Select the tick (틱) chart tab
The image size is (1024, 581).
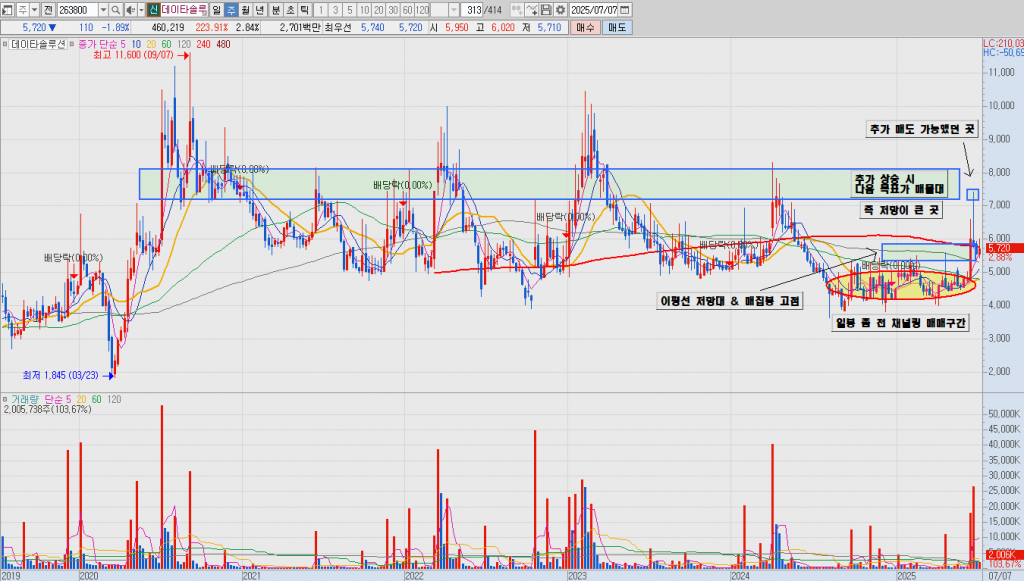click(305, 9)
